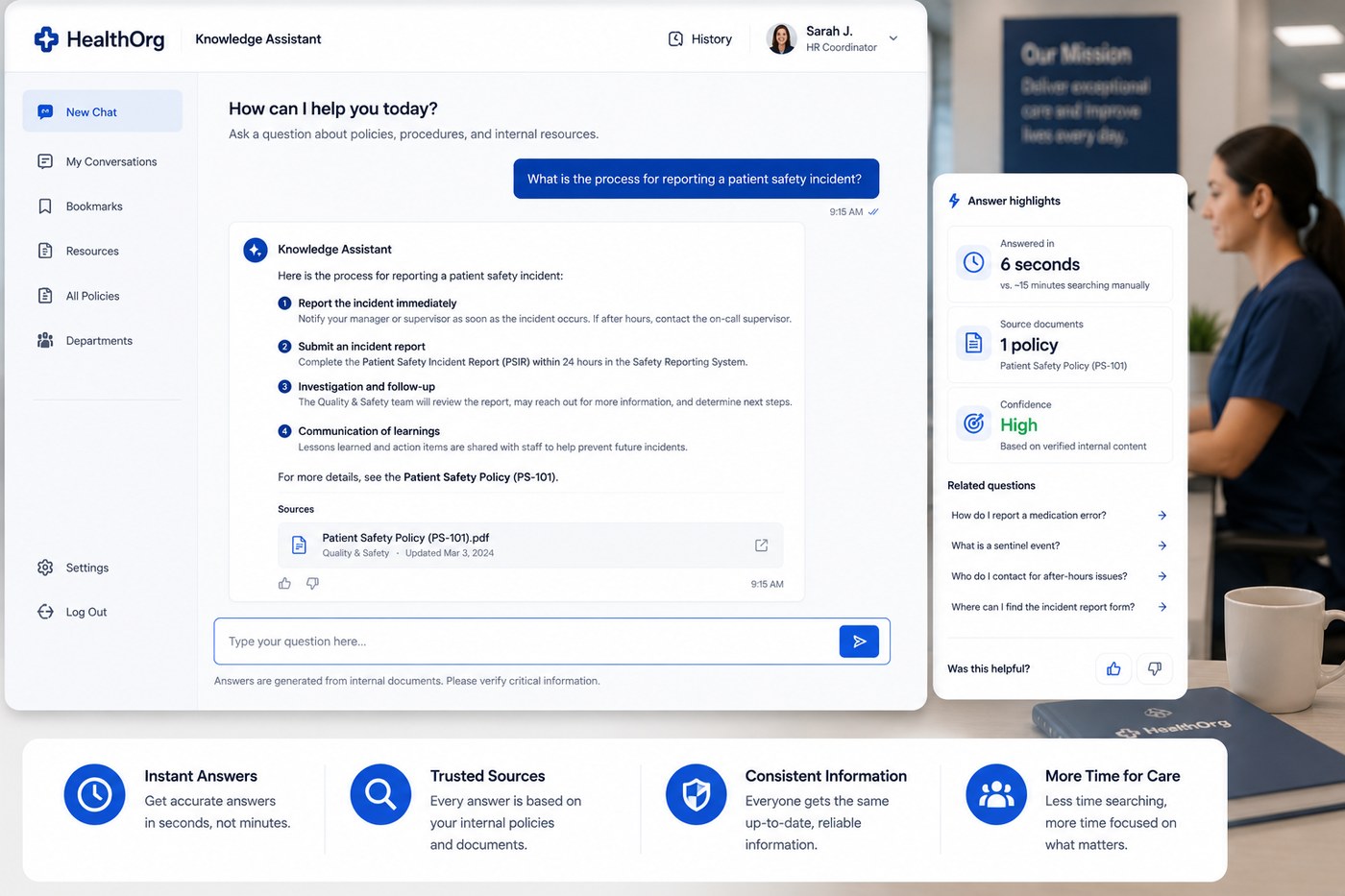The width and height of the screenshot is (1345, 896).
Task: Click the Resources document icon
Action: 45,251
